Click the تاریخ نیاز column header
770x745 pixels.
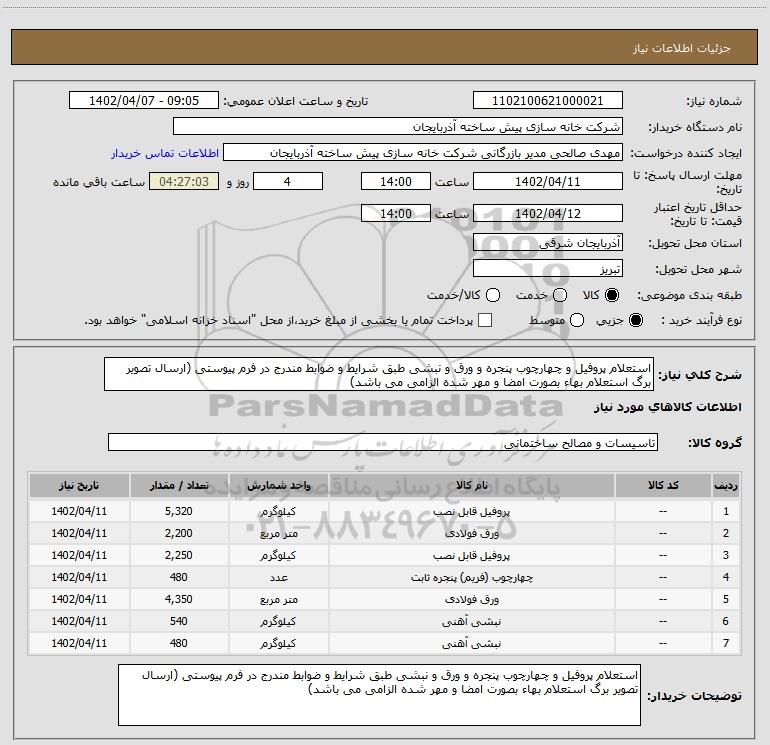click(x=79, y=486)
